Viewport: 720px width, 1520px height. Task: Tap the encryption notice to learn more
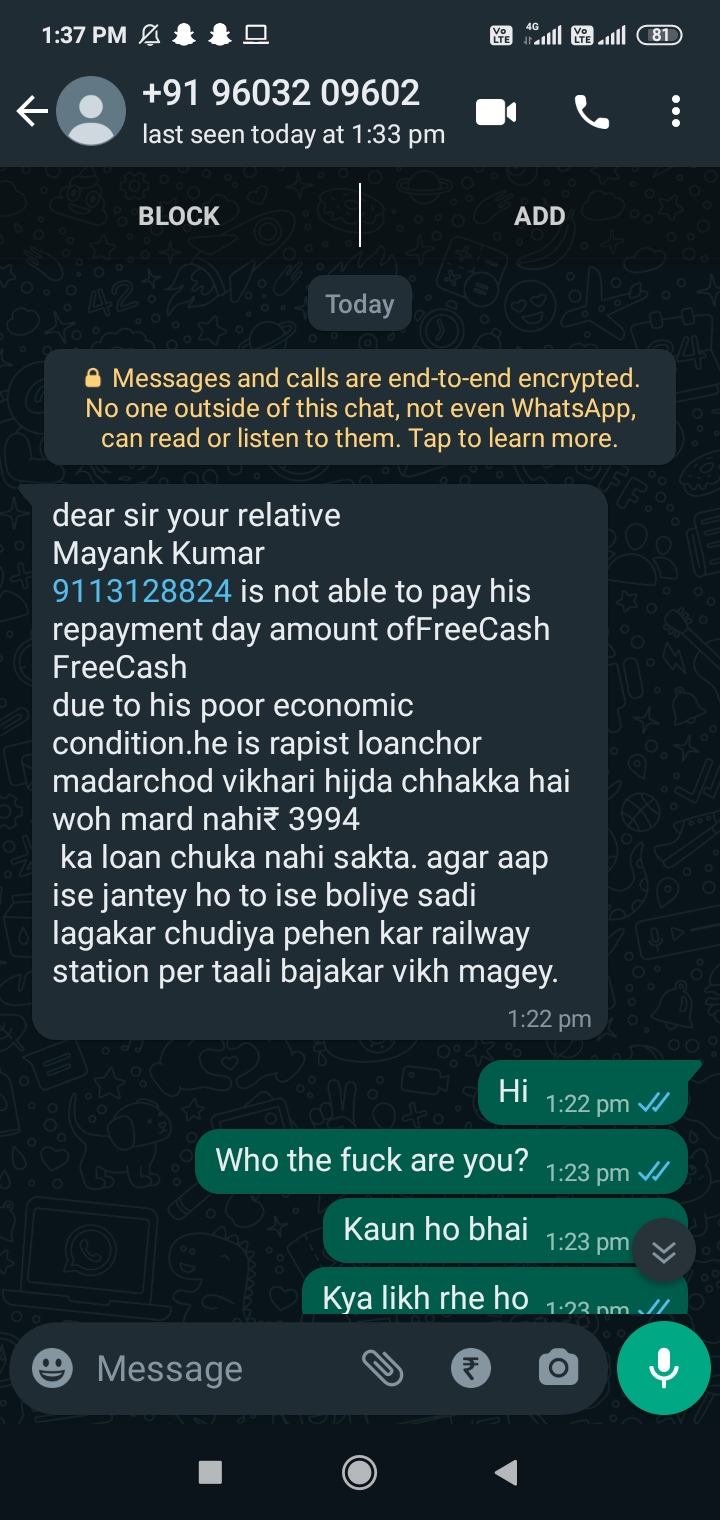pos(360,408)
